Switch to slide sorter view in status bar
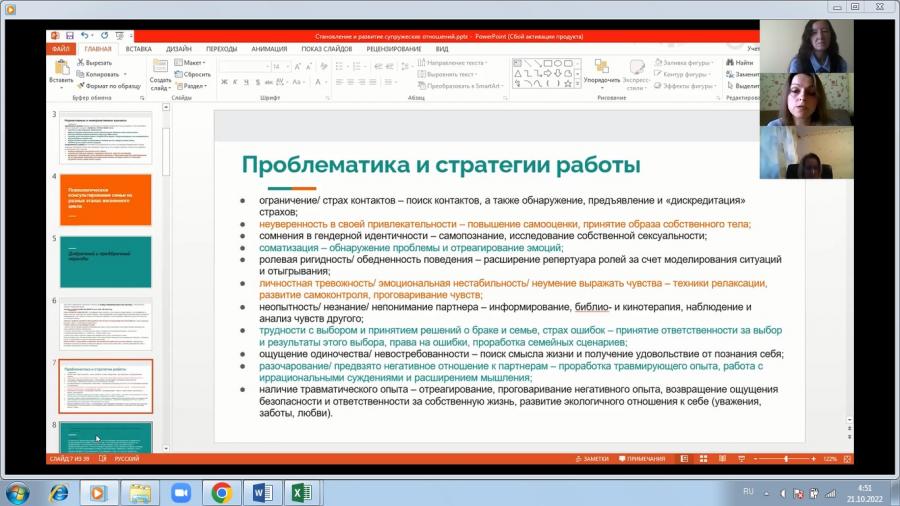The height and width of the screenshot is (506, 900). (x=703, y=459)
